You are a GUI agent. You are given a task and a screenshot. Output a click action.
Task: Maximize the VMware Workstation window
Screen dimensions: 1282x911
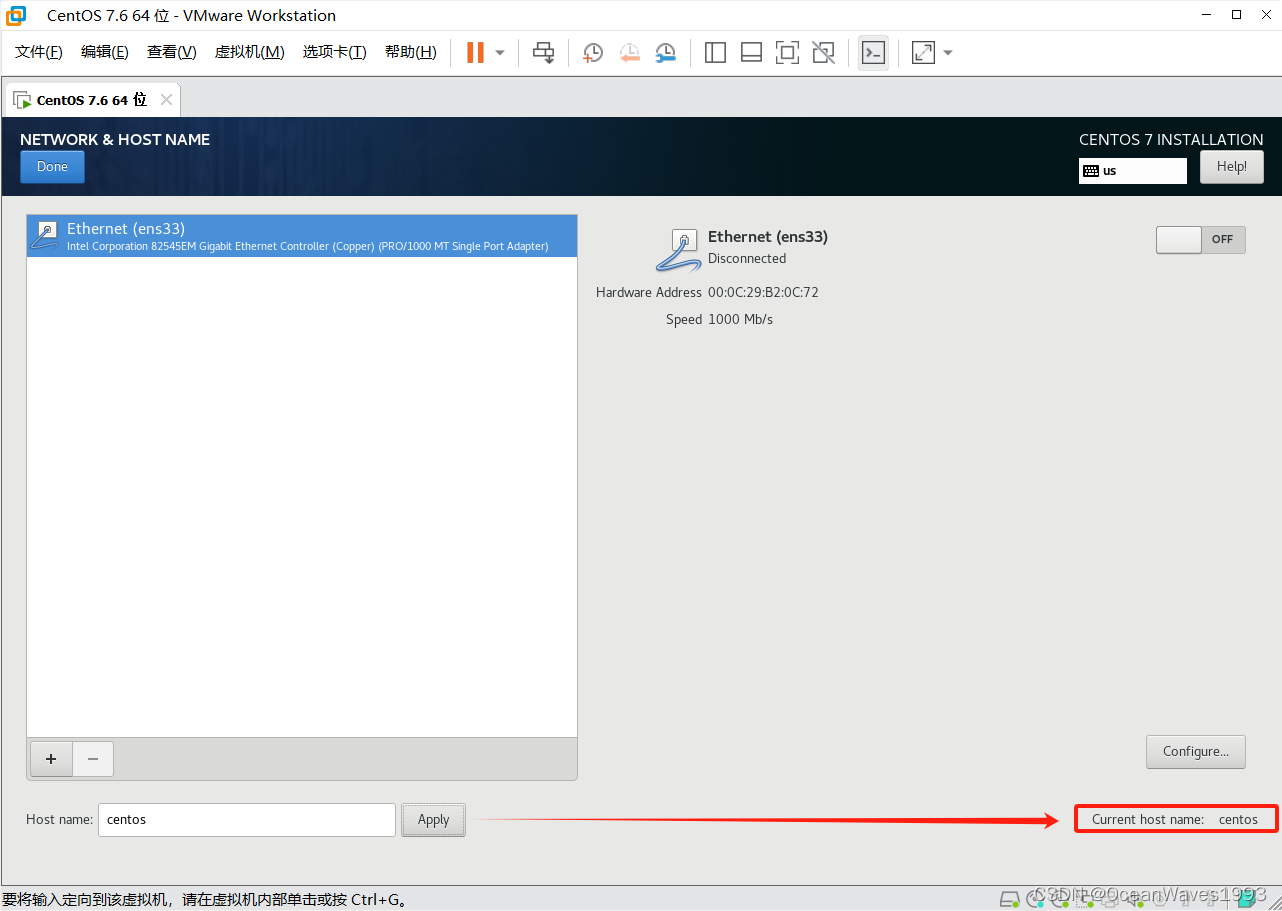(1237, 15)
